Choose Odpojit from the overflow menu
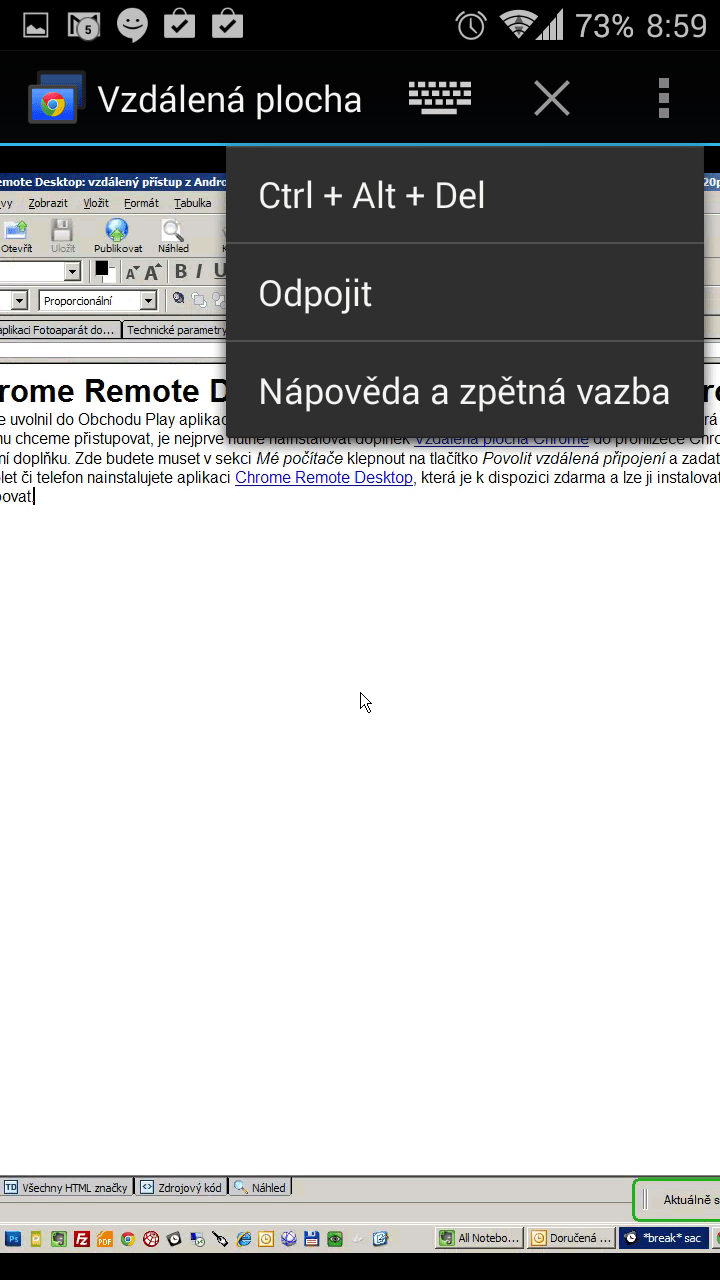The image size is (720, 1280). [x=465, y=293]
